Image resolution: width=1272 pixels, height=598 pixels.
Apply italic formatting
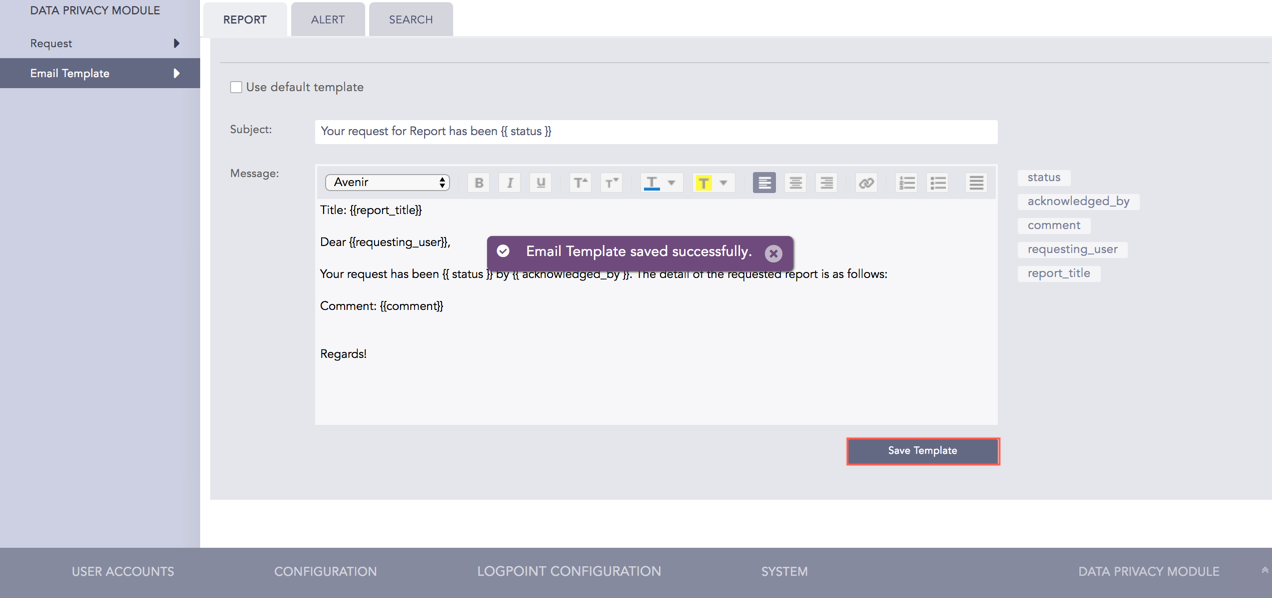coord(509,182)
